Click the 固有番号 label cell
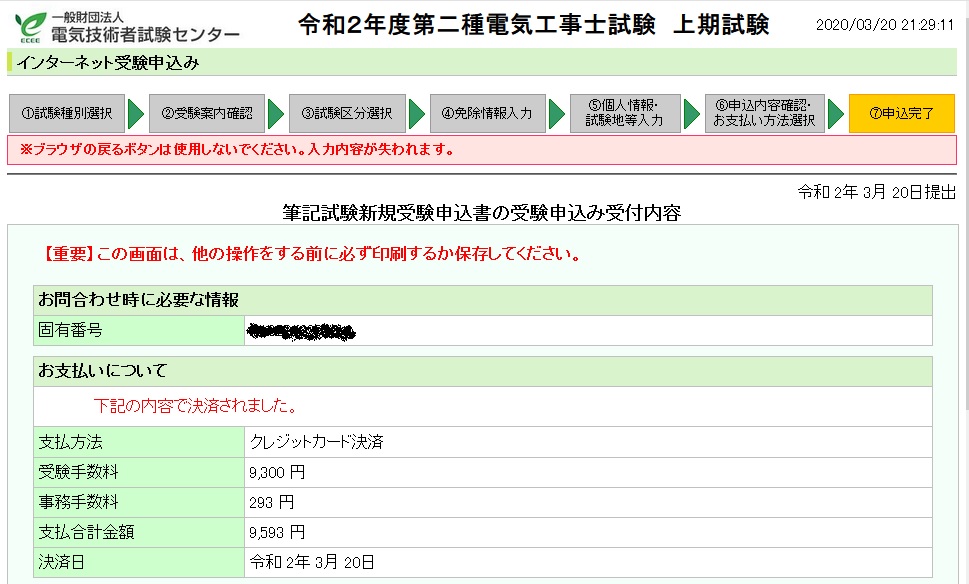This screenshot has height=584, width=969. [x=139, y=331]
